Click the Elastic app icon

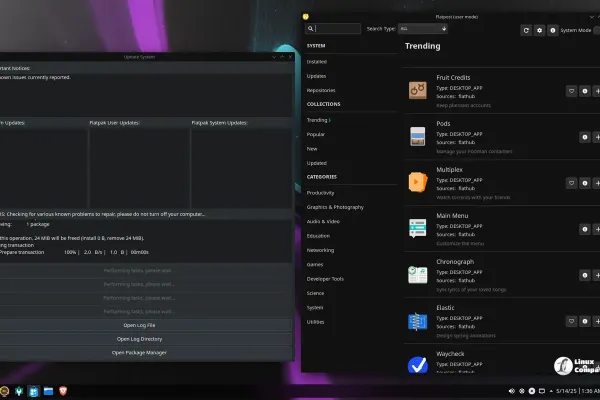417,321
